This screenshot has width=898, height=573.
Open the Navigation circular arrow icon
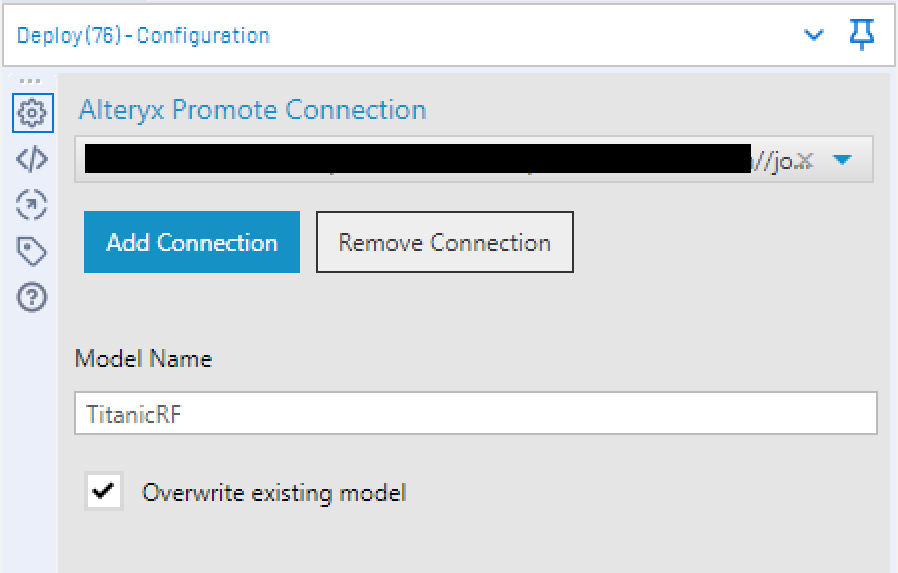(31, 205)
